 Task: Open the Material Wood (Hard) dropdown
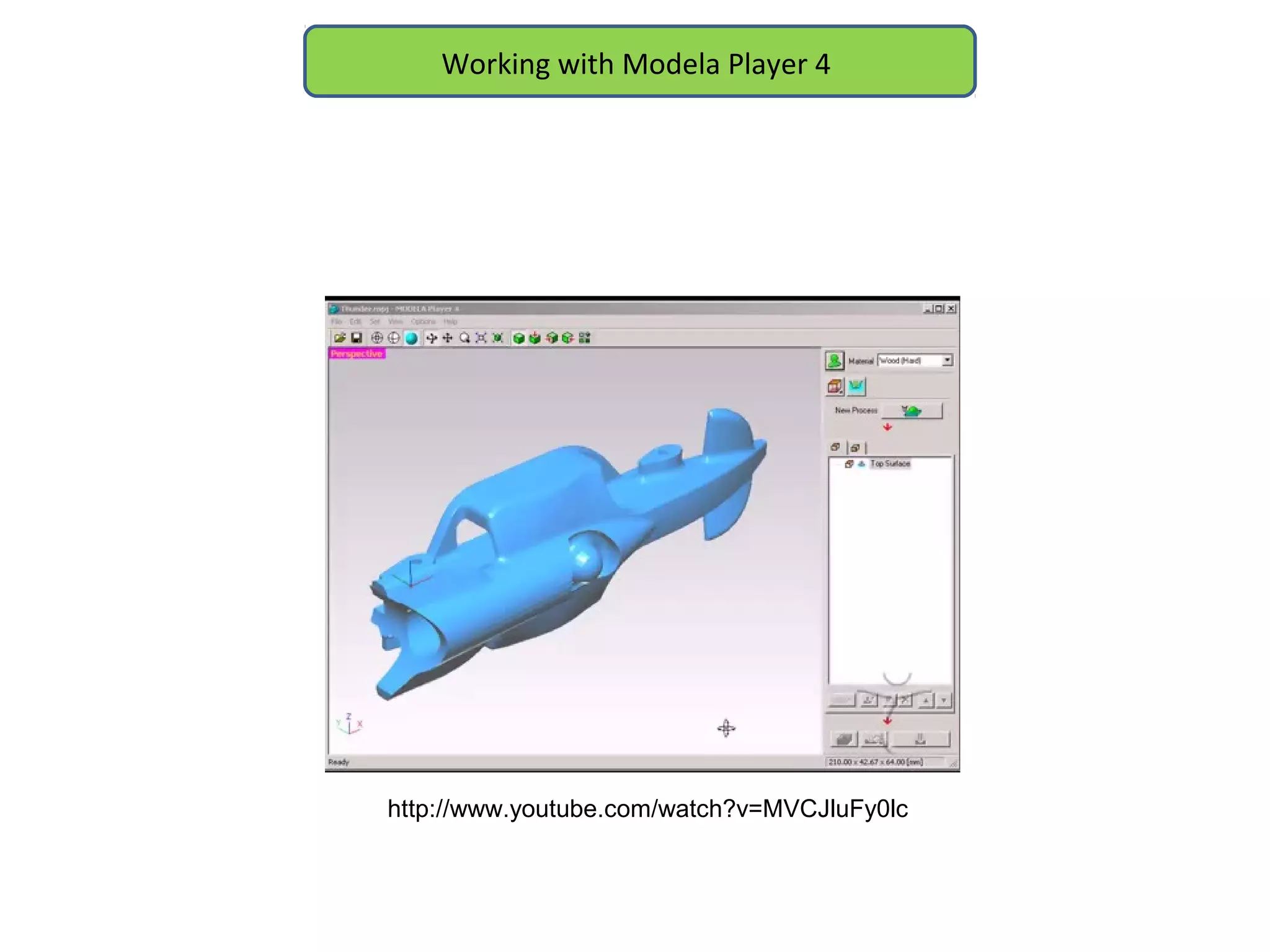(915, 360)
